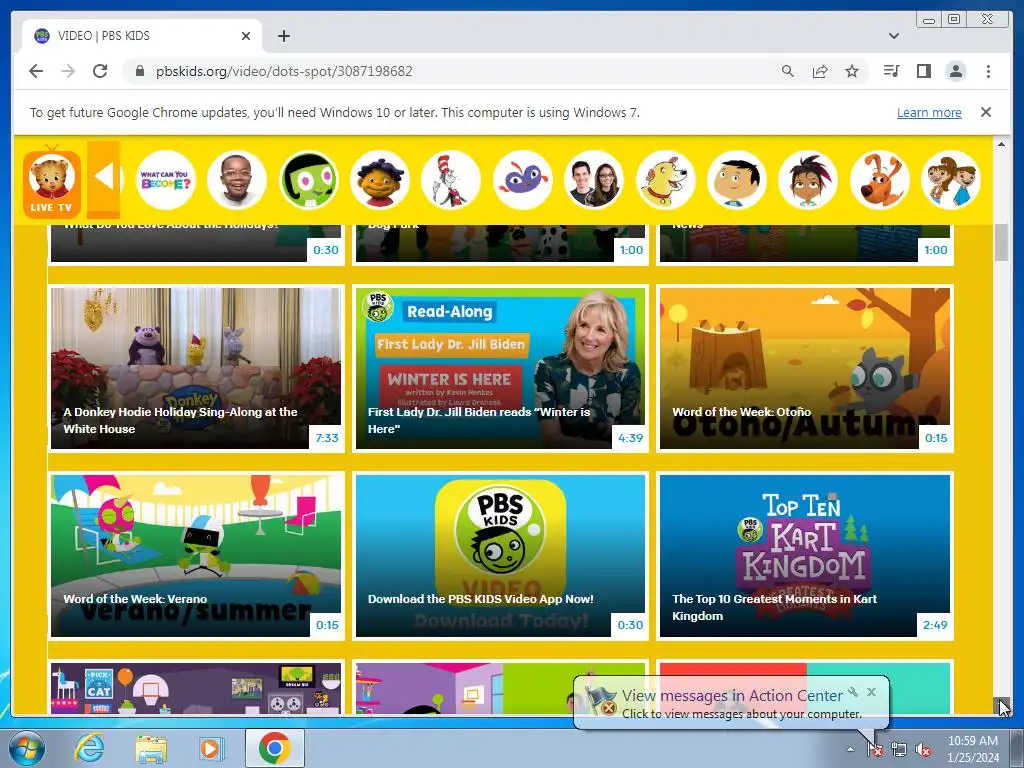The image size is (1024, 768).
Task: Open the two kids show icon at right
Action: (951, 180)
